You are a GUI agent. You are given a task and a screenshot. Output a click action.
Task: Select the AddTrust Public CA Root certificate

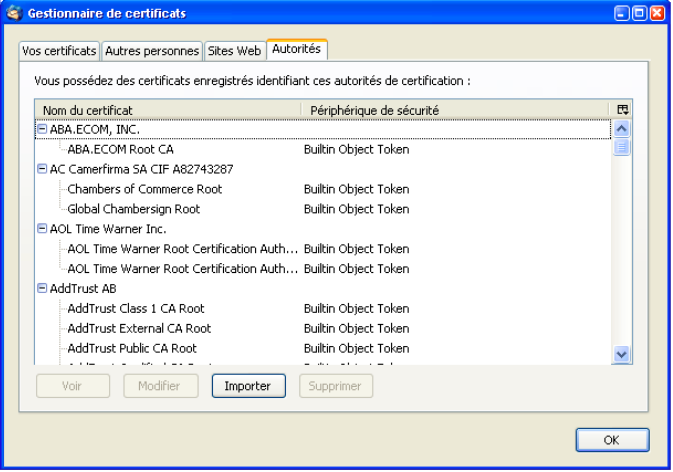132,348
